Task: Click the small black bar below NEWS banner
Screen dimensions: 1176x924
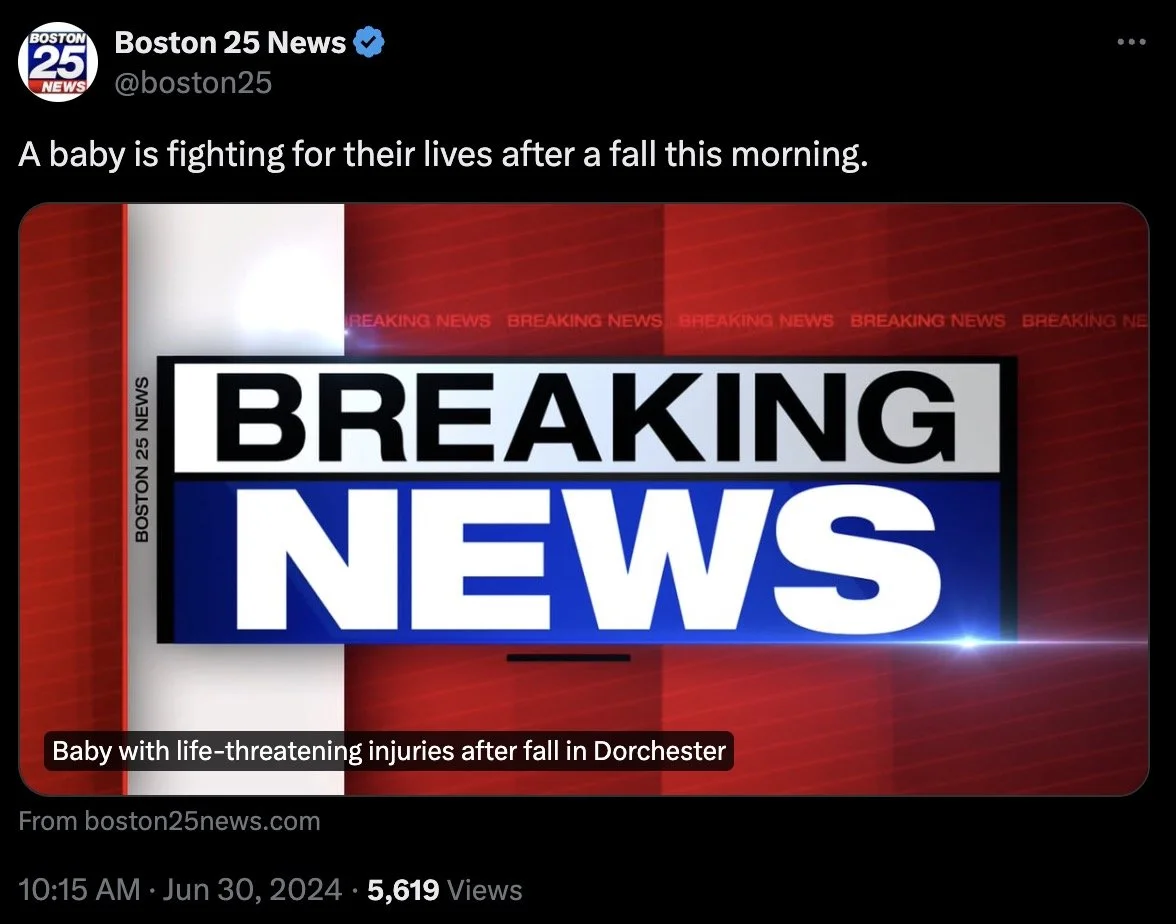Action: pos(568,658)
